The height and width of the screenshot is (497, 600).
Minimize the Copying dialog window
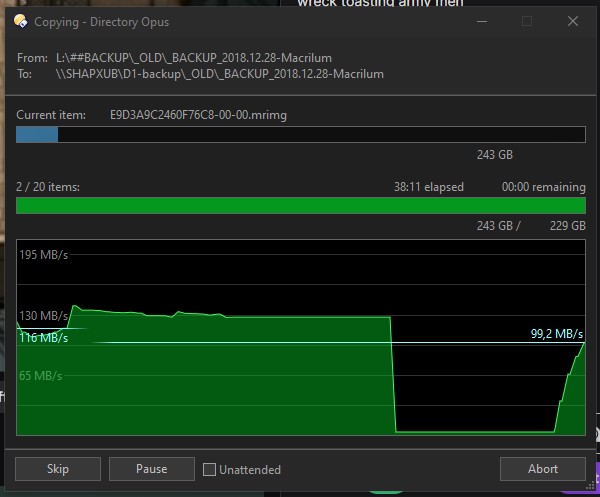coord(483,20)
